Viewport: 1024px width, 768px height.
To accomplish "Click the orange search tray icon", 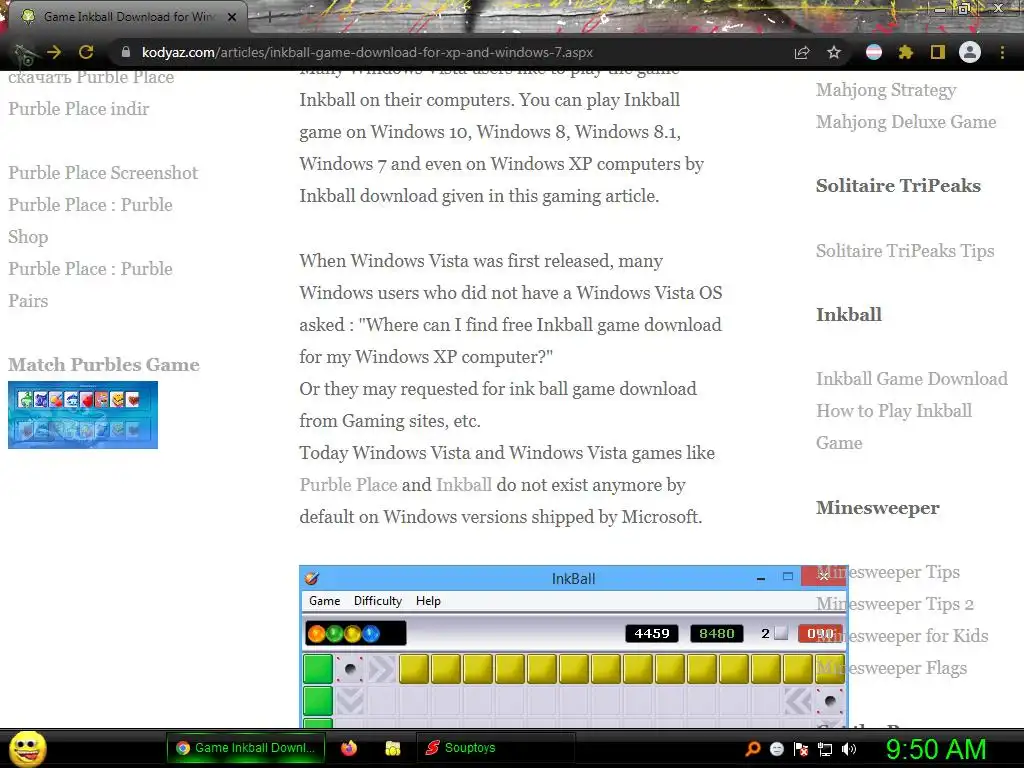I will click(x=752, y=748).
